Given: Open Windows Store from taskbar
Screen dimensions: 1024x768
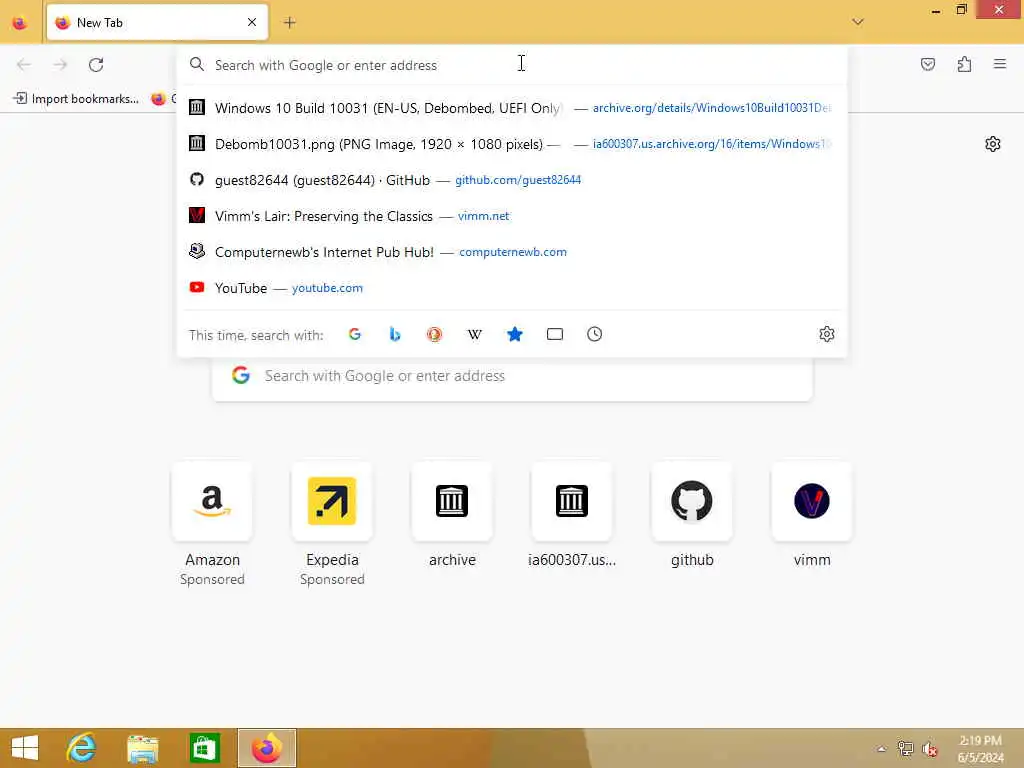Looking at the screenshot, I should [204, 748].
